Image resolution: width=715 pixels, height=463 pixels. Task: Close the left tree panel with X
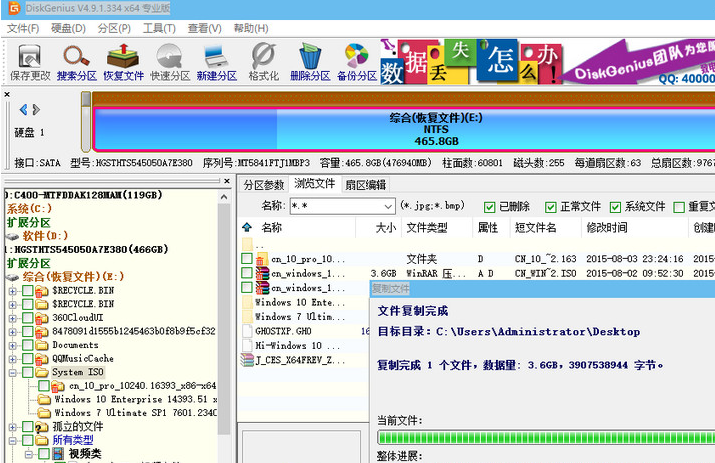[x=227, y=181]
